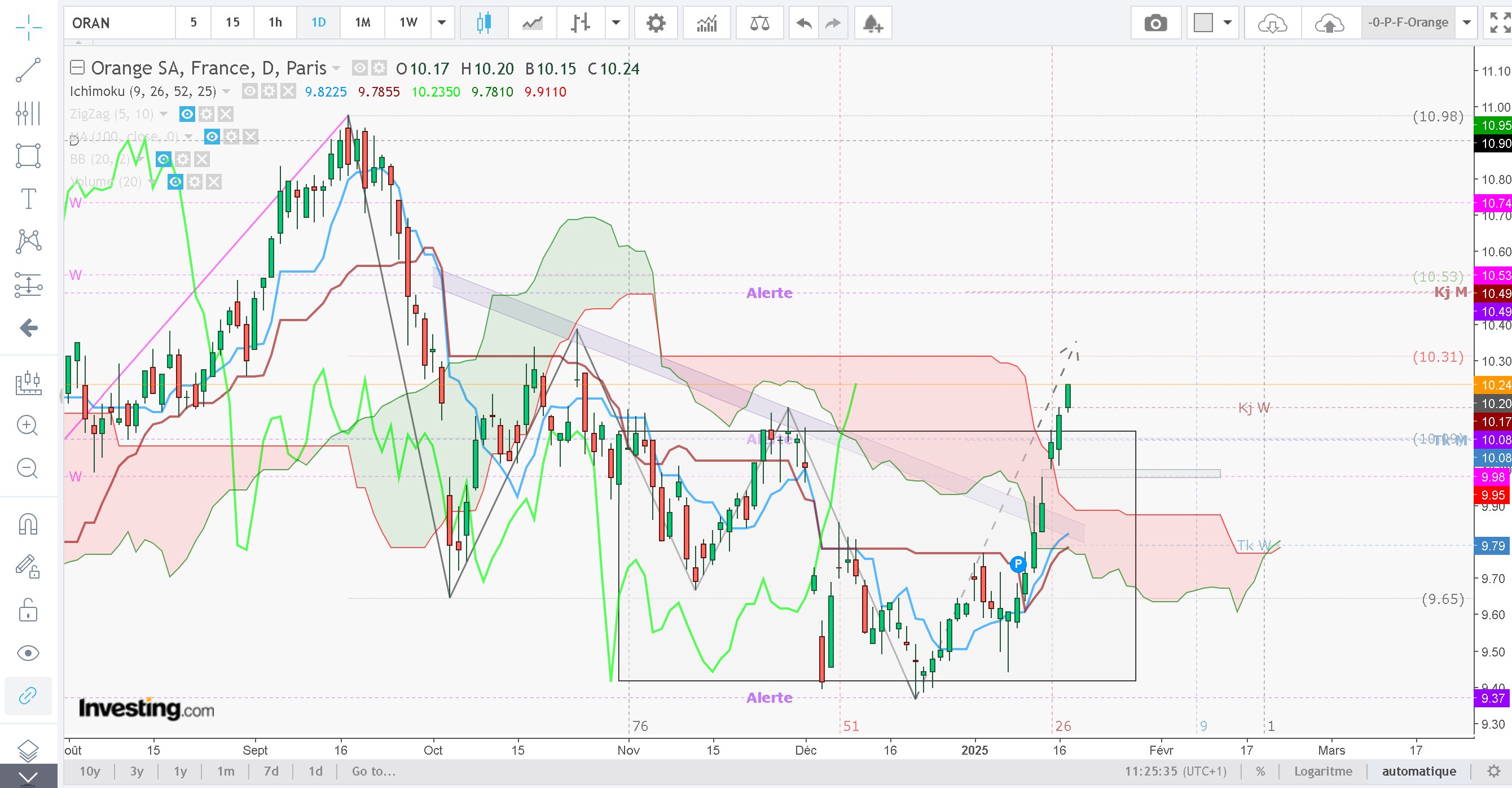The height and width of the screenshot is (788, 1512).
Task: Open the prediction and measurement tools
Action: pyautogui.click(x=28, y=286)
